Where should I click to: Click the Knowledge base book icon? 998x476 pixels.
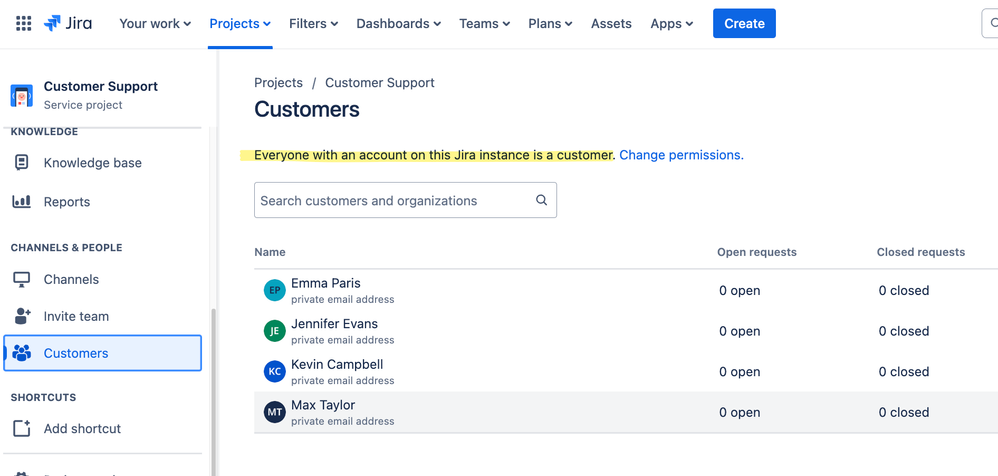click(21, 163)
